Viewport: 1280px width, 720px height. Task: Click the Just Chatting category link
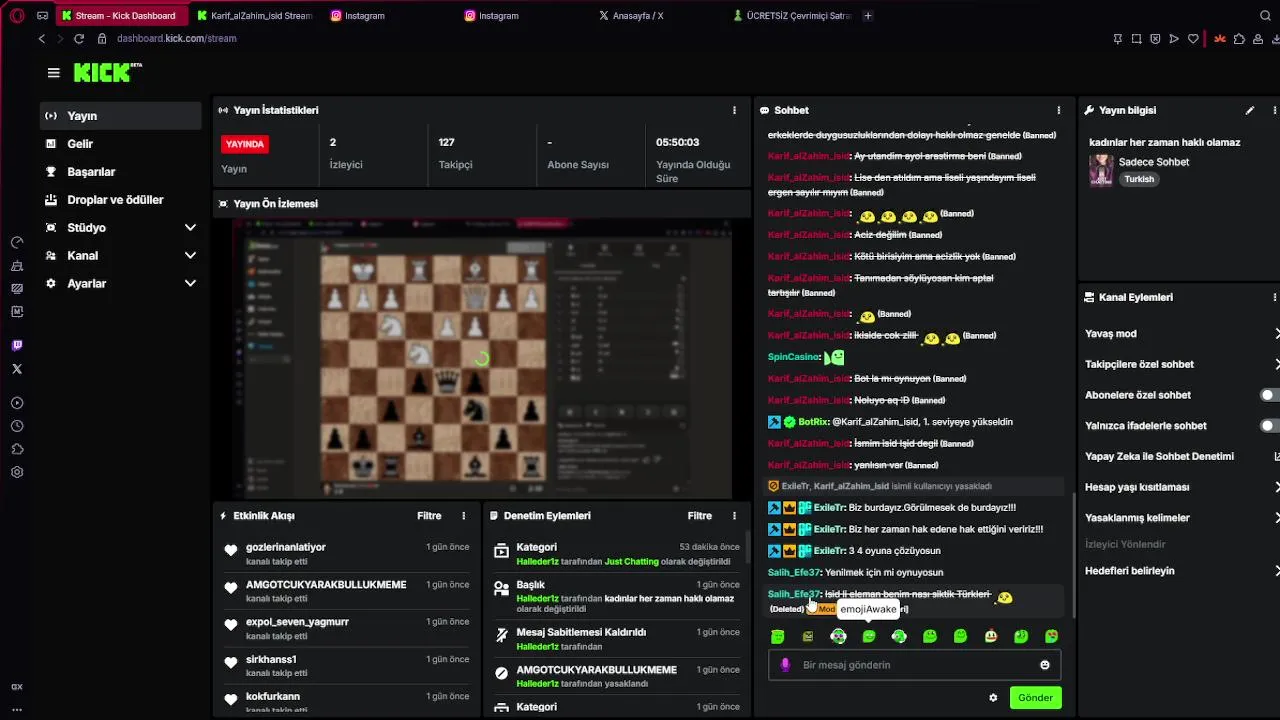[631, 562]
